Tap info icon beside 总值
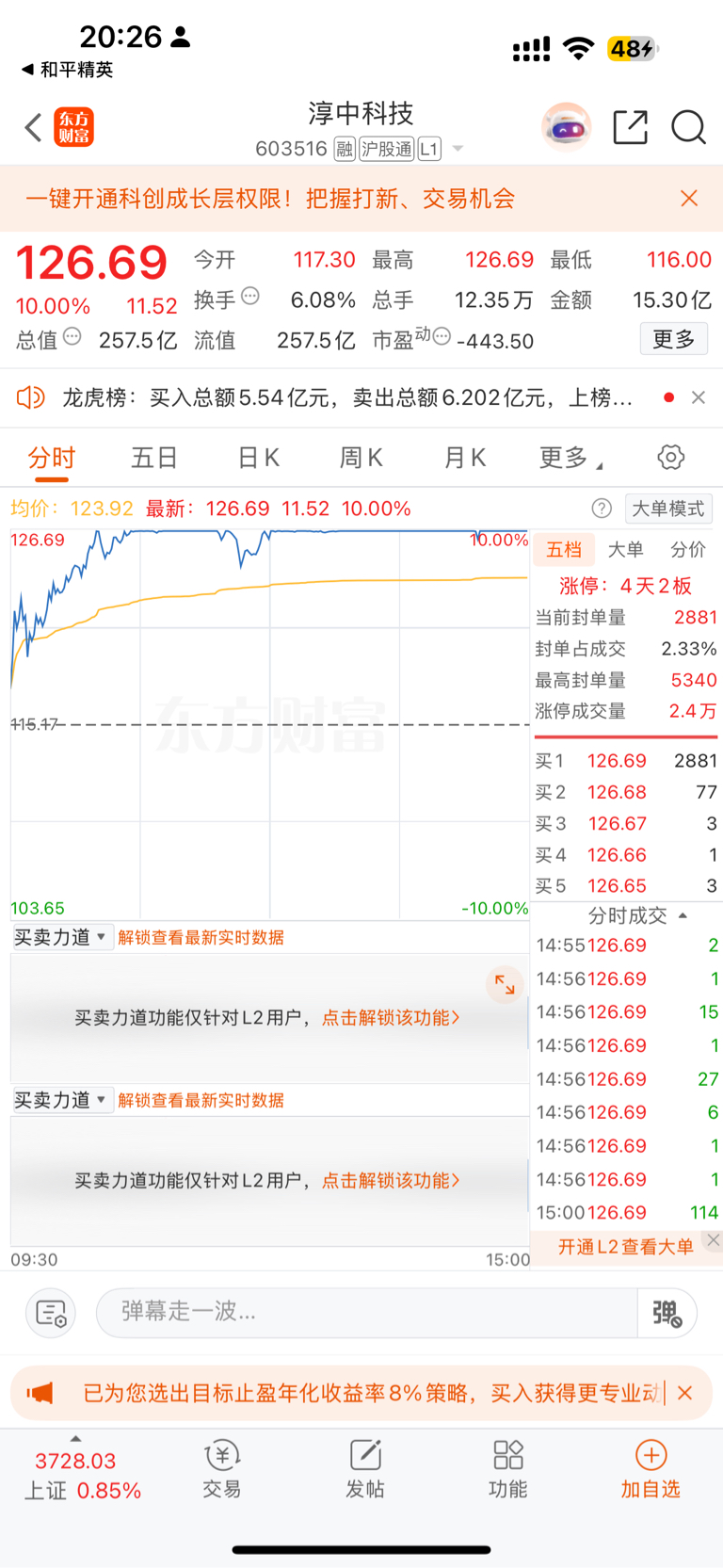723x1568 pixels. (x=72, y=336)
